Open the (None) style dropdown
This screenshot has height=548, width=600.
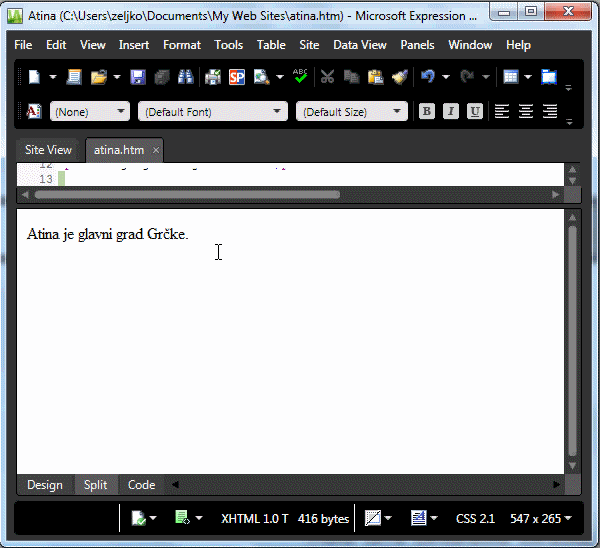[89, 112]
